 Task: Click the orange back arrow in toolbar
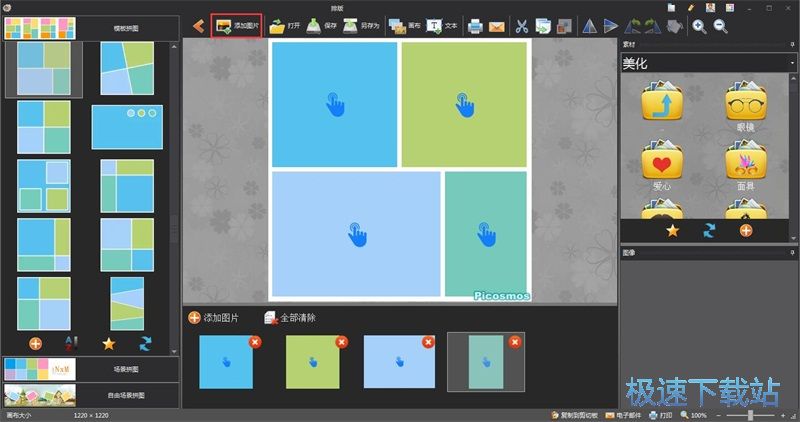198,26
